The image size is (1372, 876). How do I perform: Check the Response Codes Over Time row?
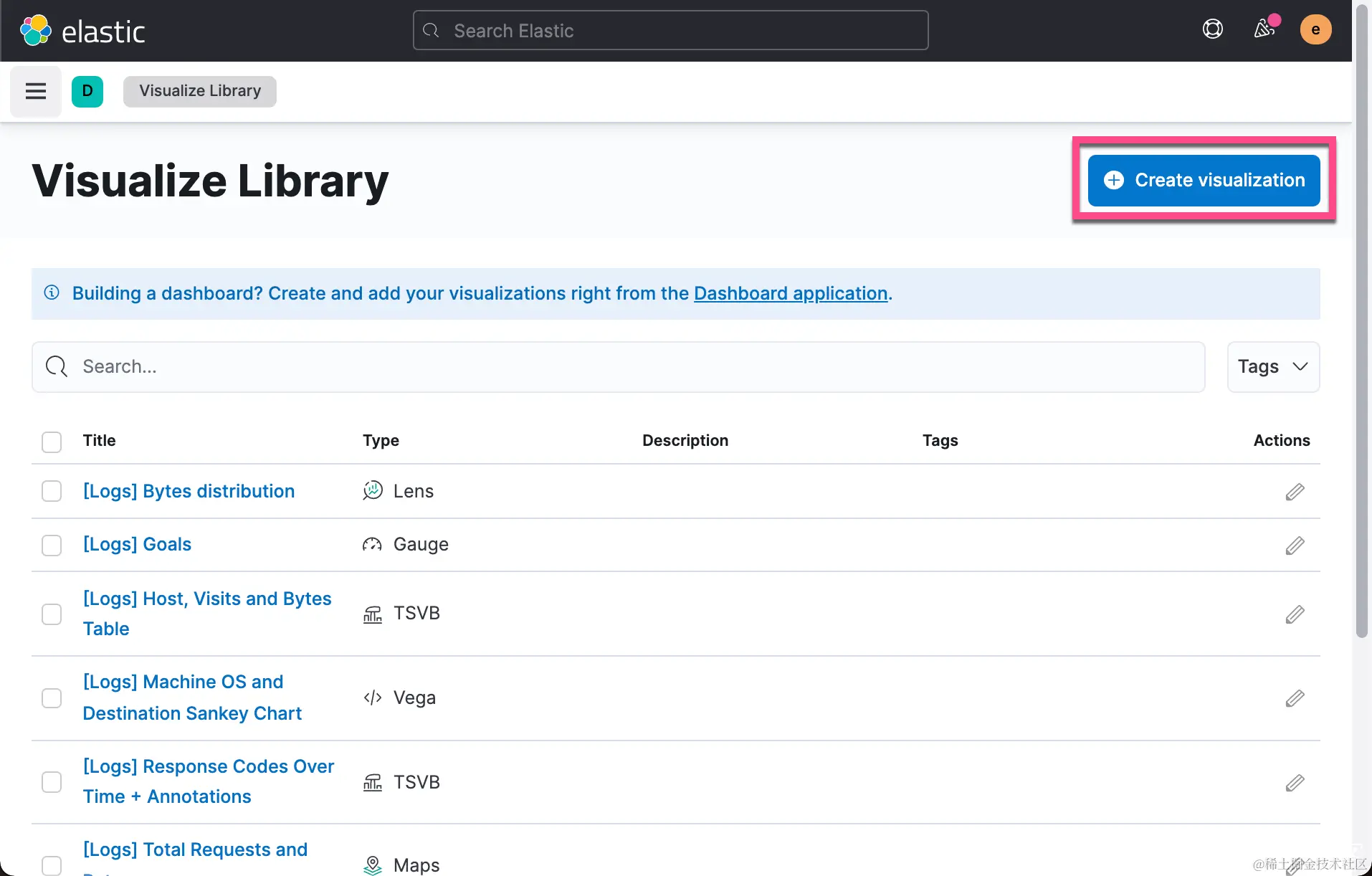[52, 782]
